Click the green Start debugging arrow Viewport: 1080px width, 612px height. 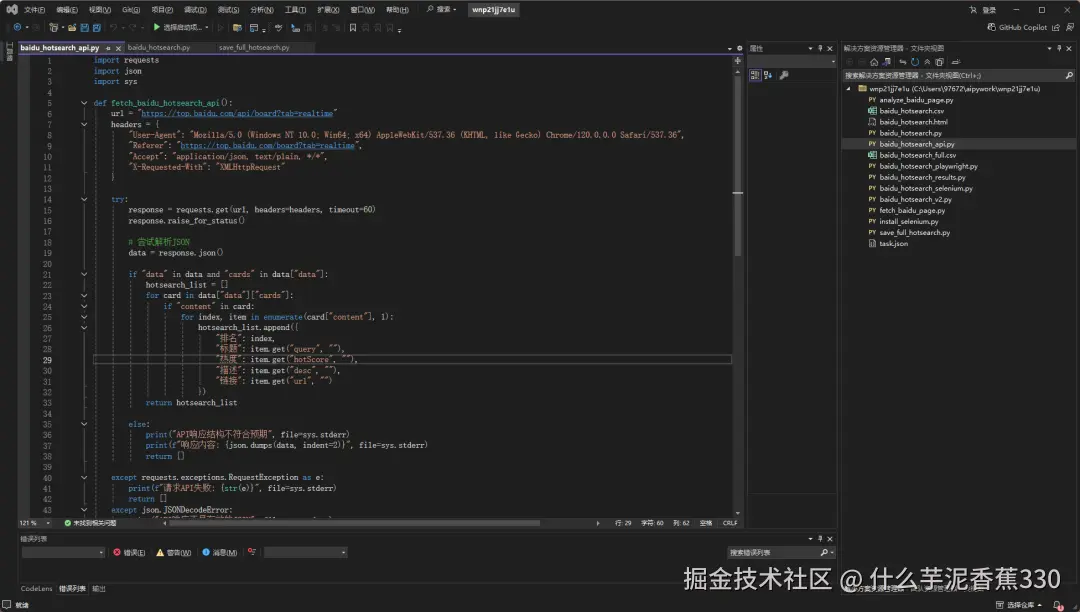click(x=156, y=28)
